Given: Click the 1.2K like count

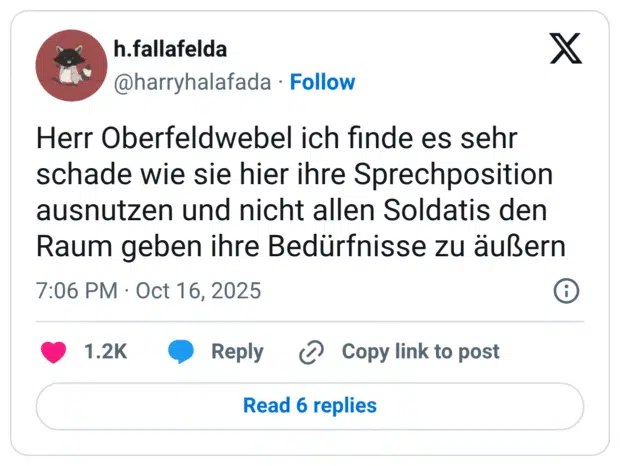Looking at the screenshot, I should [x=105, y=352].
